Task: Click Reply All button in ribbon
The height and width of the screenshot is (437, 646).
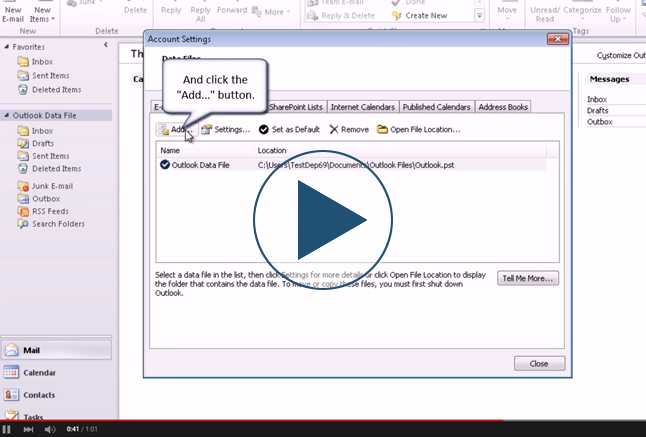Action: [x=201, y=12]
